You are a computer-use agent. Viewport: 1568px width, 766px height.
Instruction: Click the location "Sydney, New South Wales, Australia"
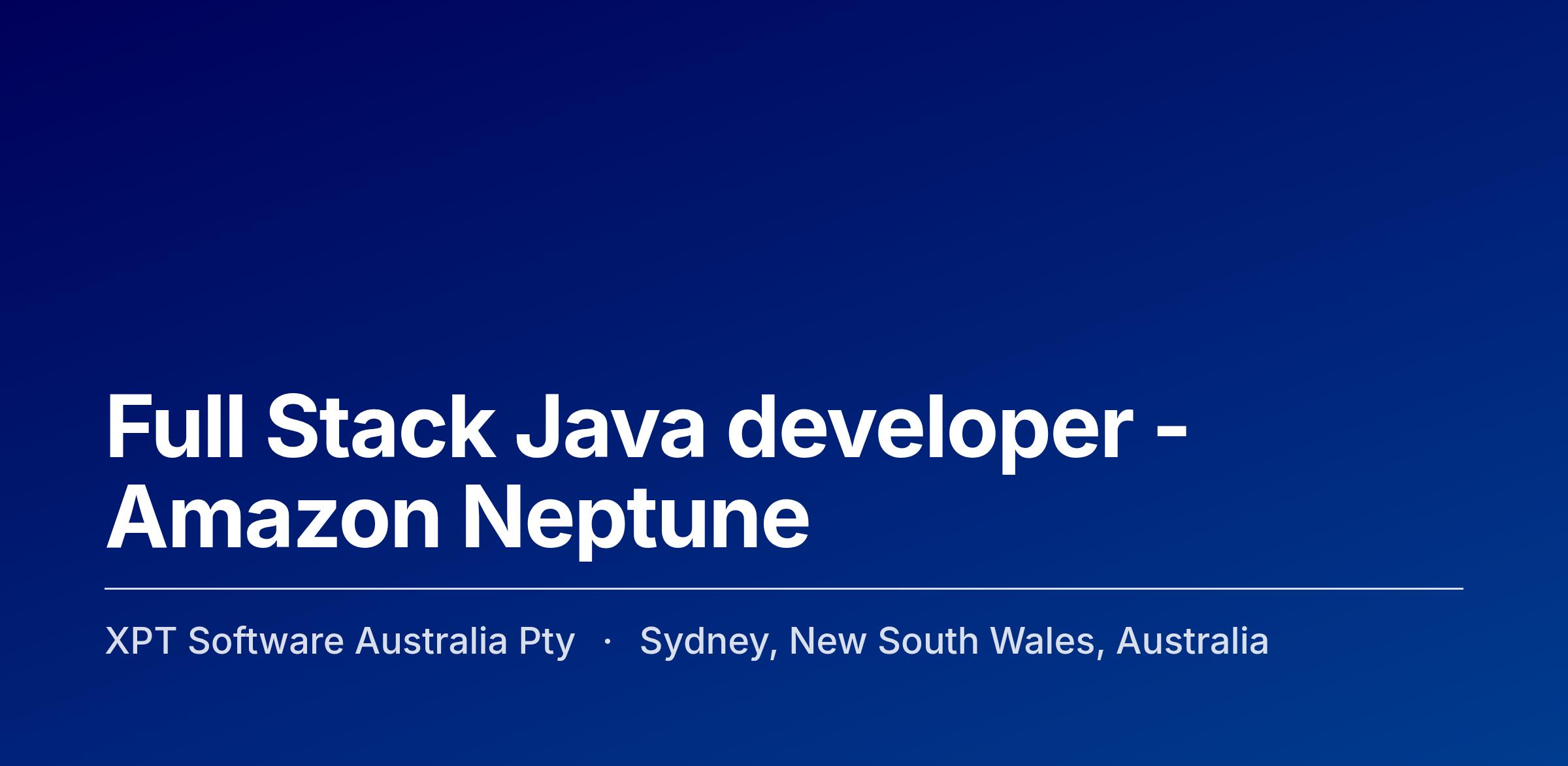pos(954,641)
